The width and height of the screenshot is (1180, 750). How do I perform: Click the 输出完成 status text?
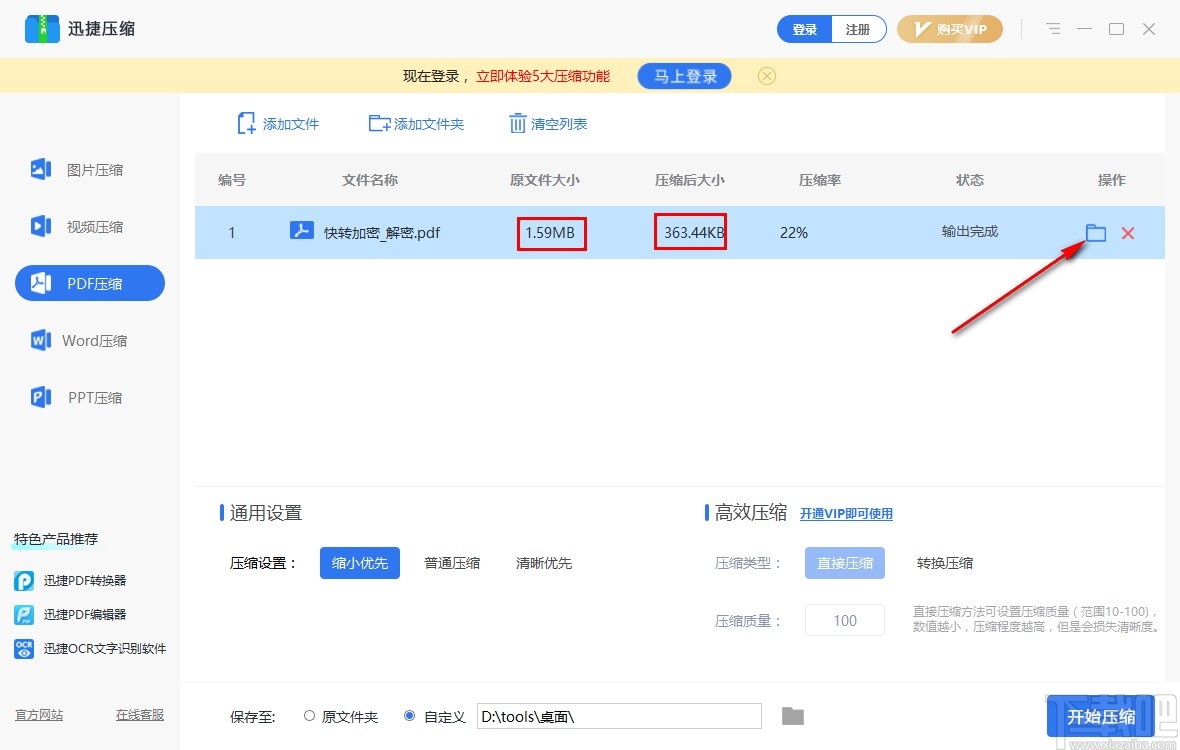pos(969,232)
